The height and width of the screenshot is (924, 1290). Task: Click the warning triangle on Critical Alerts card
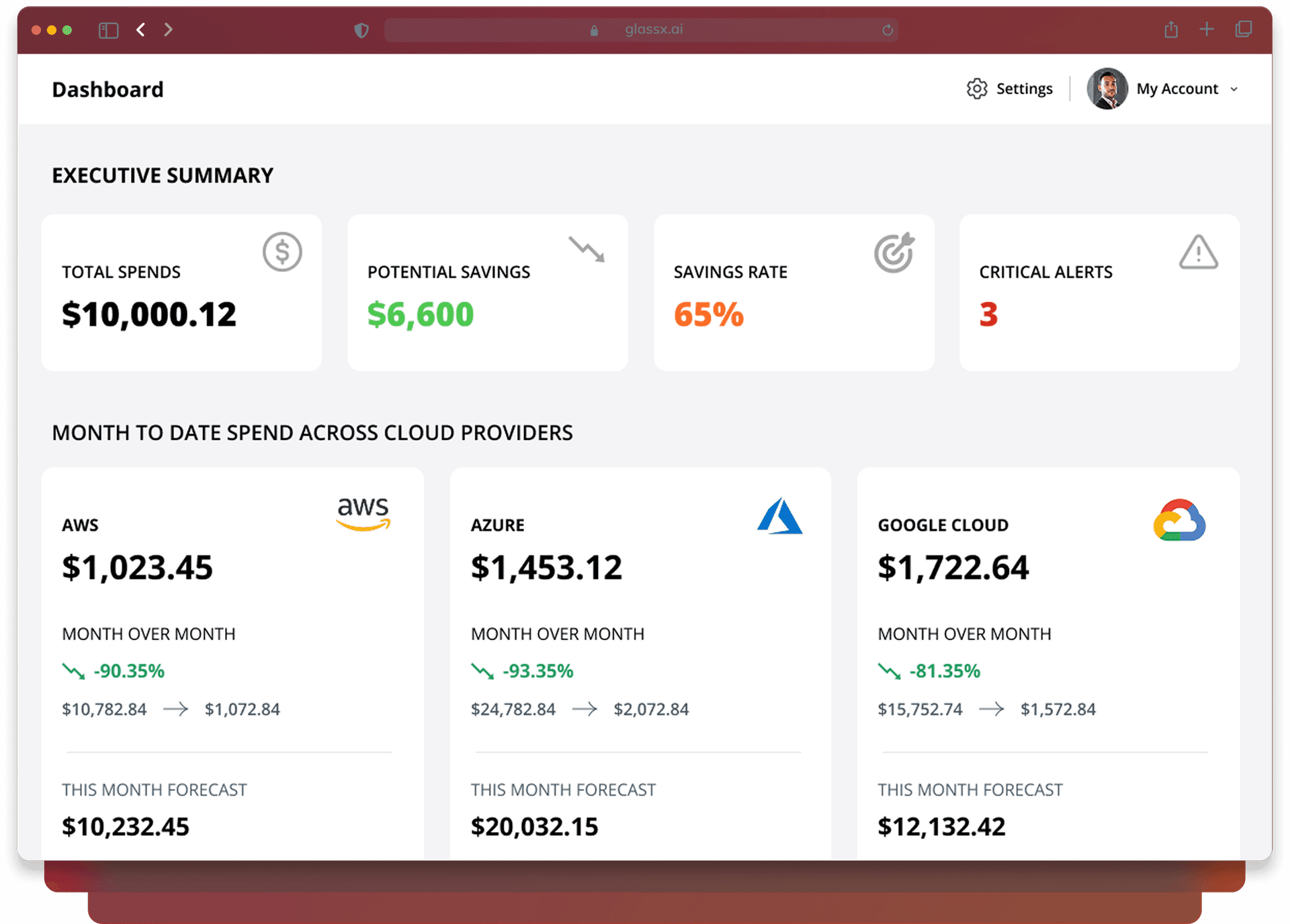point(1199,251)
